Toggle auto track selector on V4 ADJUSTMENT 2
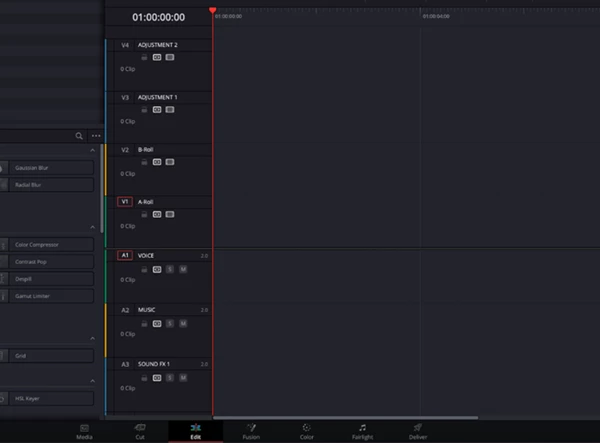The width and height of the screenshot is (600, 443). click(157, 57)
